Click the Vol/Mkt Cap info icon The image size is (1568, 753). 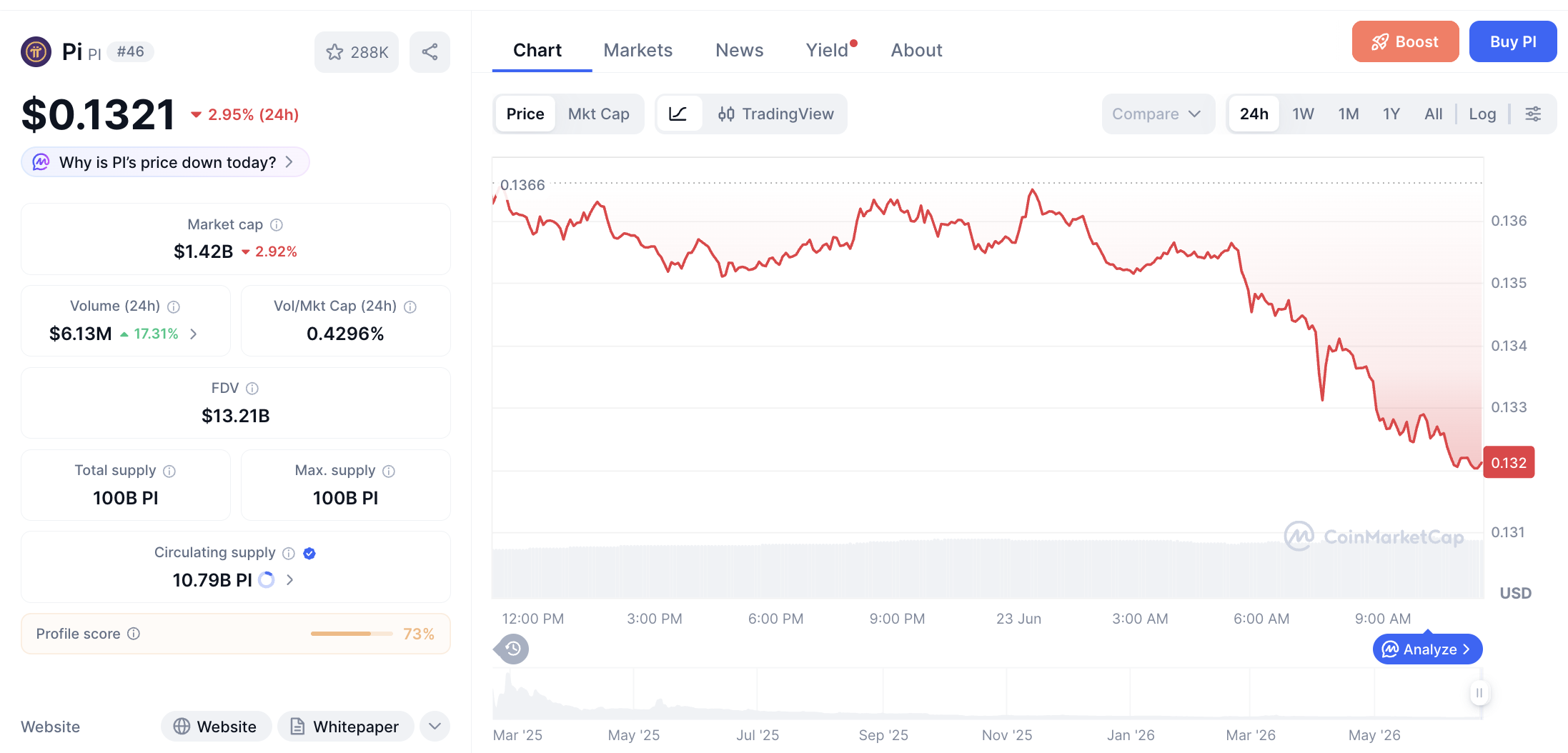pos(410,306)
